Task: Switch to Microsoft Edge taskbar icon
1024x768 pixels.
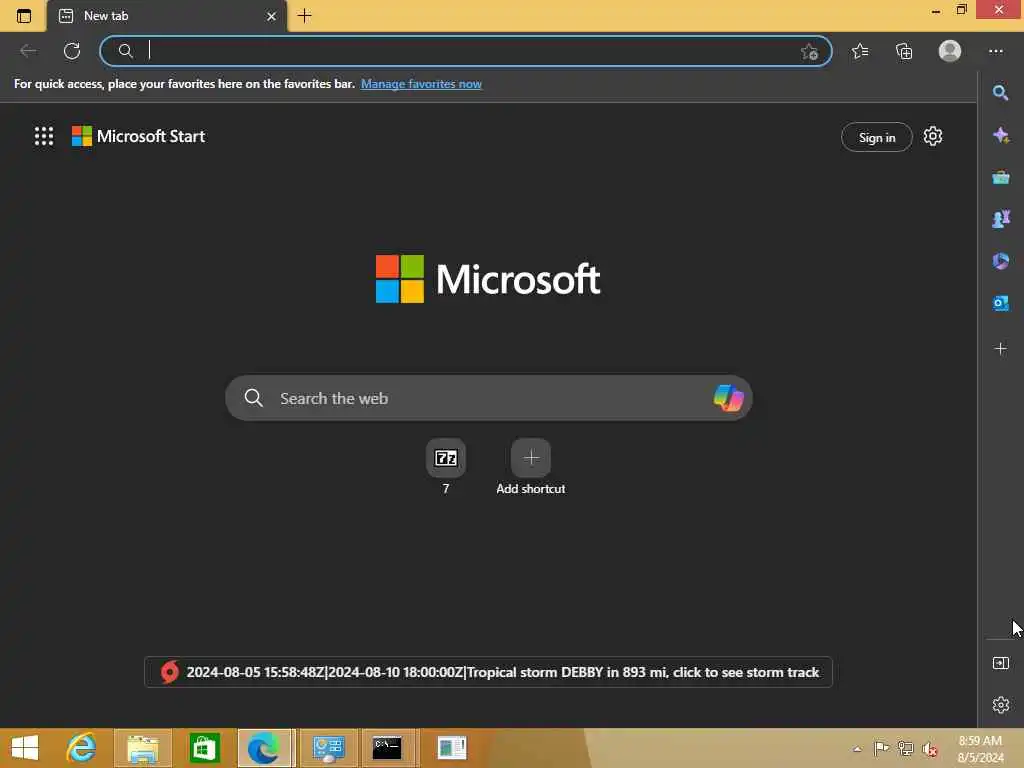Action: click(x=264, y=748)
